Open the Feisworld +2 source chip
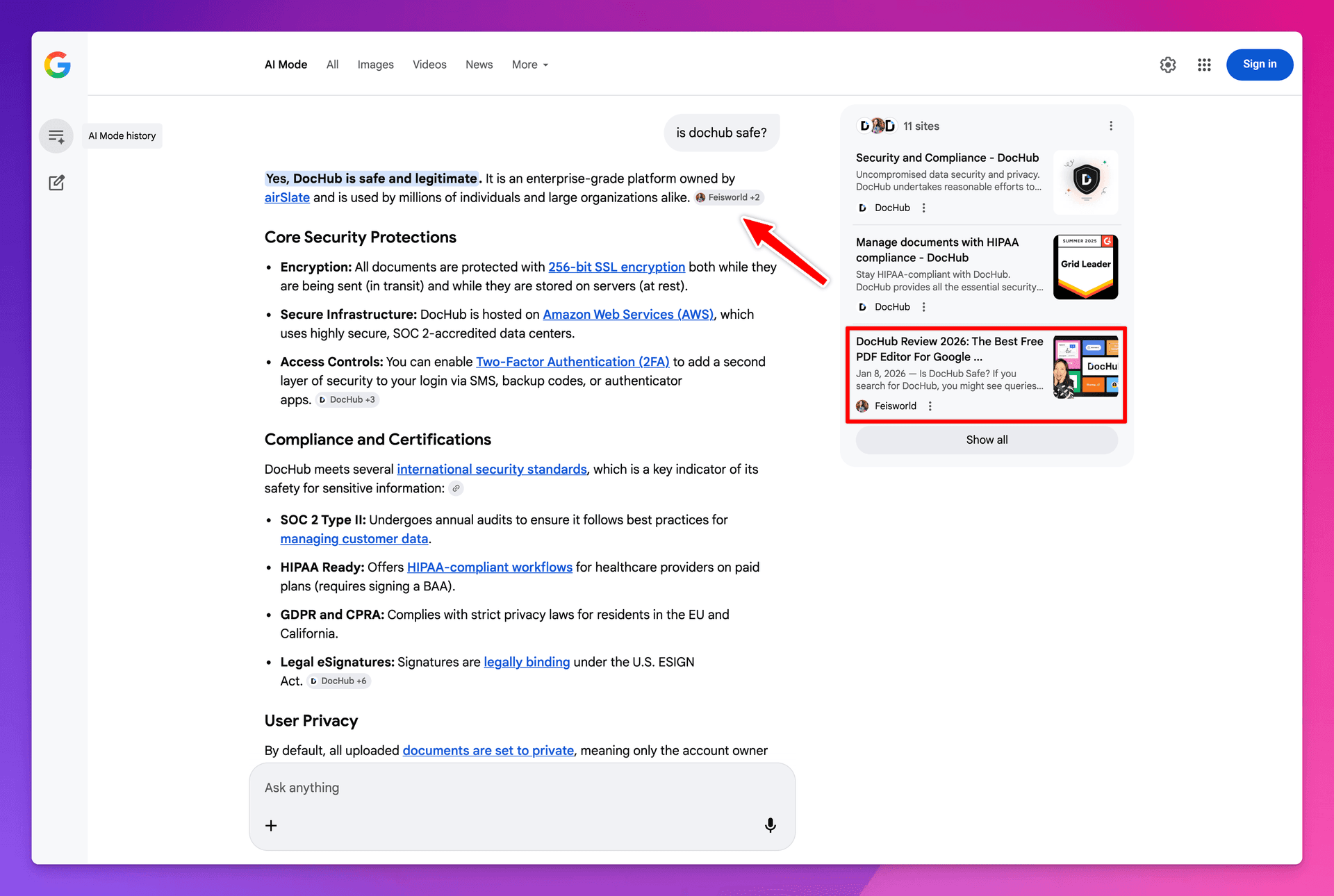 point(729,197)
